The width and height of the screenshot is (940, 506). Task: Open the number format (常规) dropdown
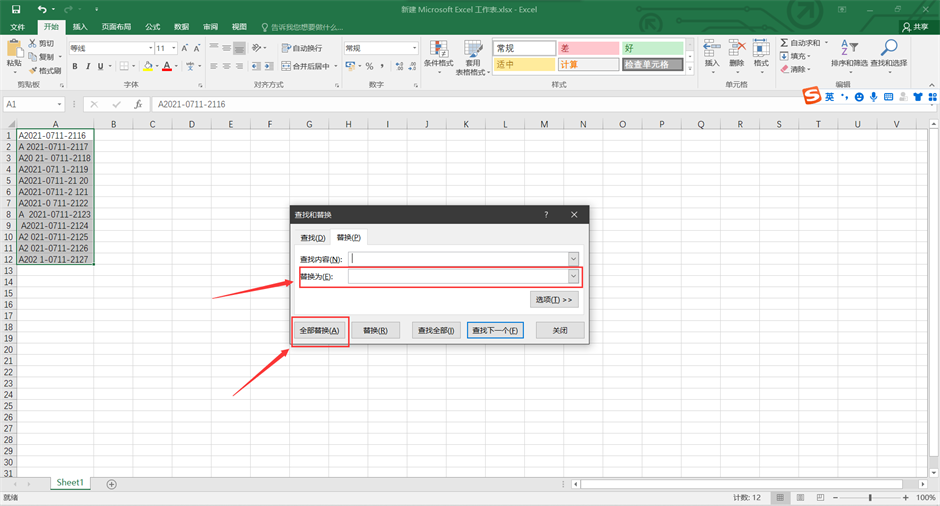click(414, 48)
